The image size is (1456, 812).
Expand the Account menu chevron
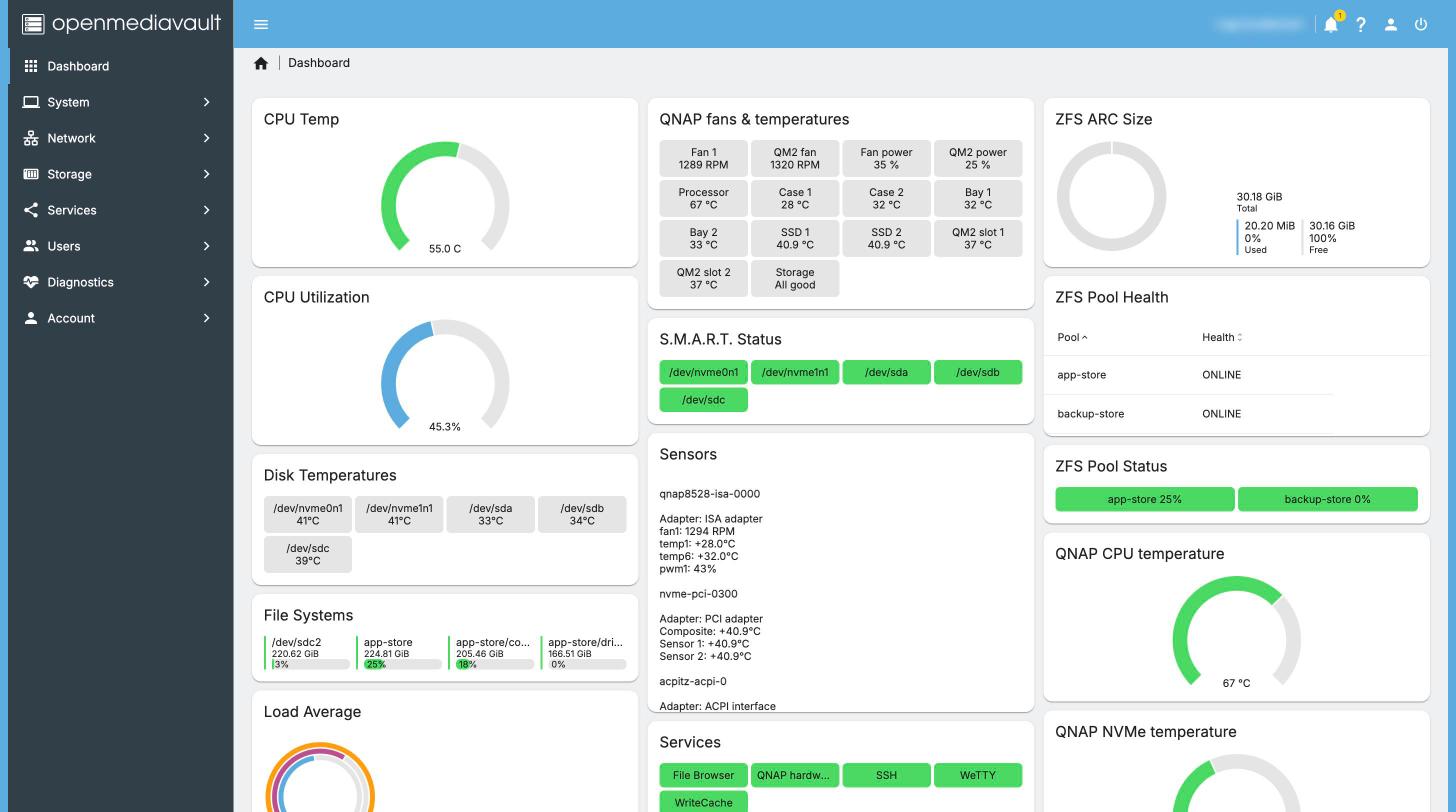tap(207, 318)
